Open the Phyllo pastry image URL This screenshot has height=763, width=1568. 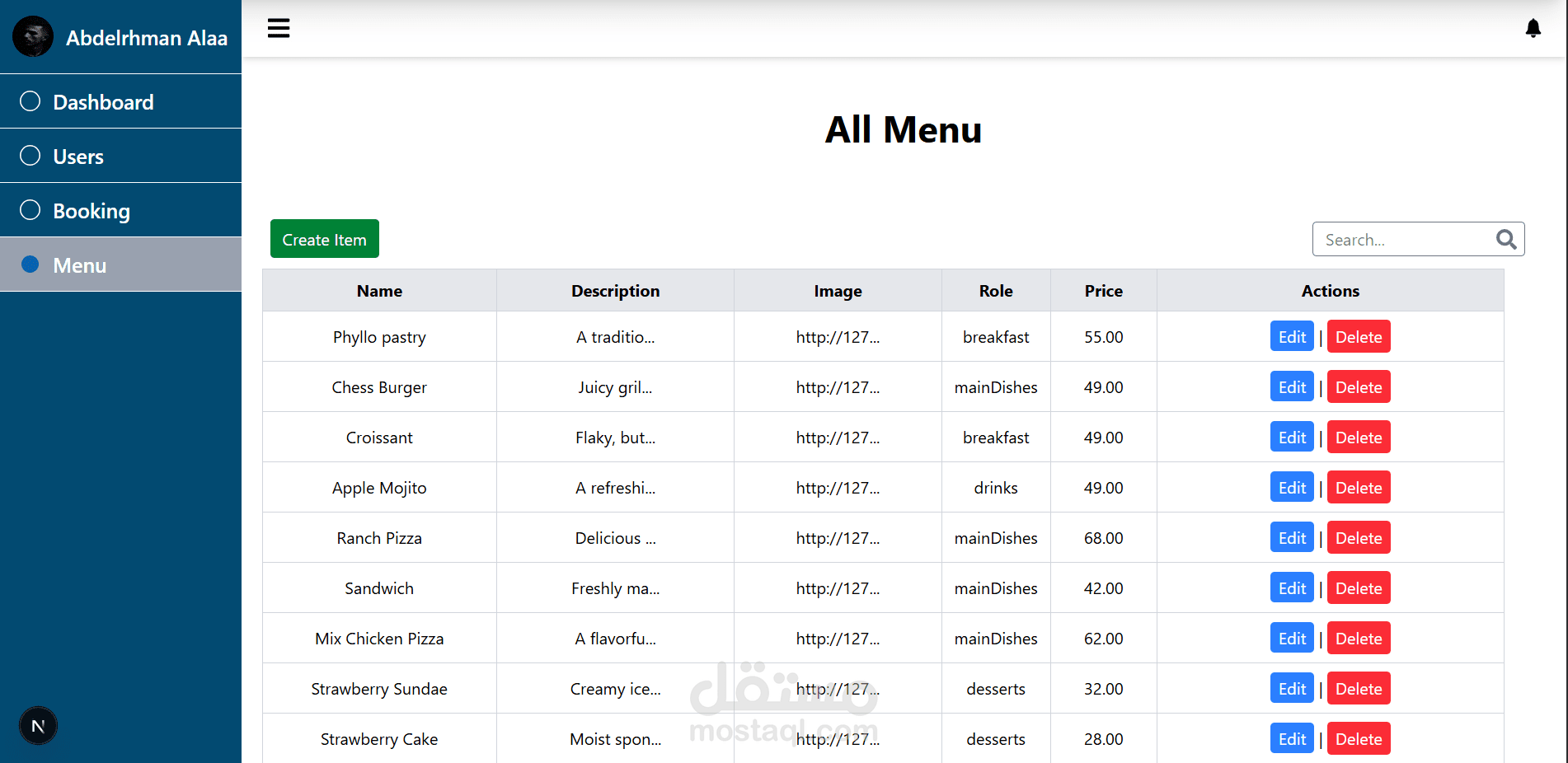pos(838,336)
